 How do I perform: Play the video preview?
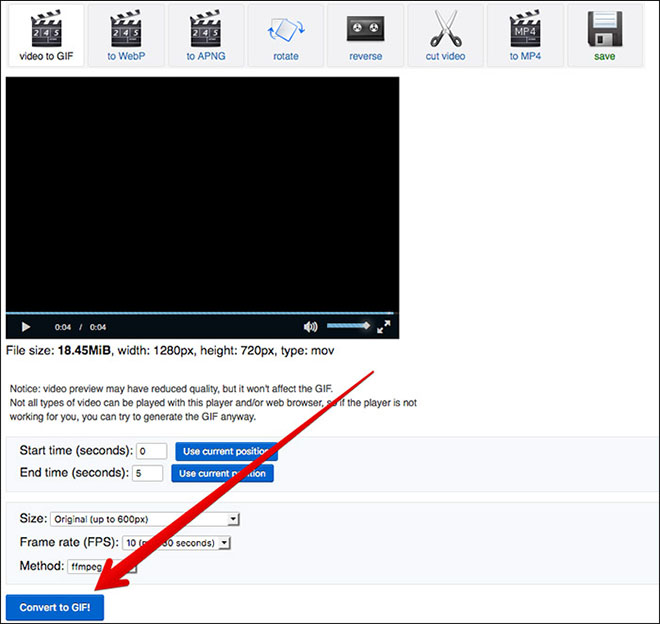tap(26, 327)
